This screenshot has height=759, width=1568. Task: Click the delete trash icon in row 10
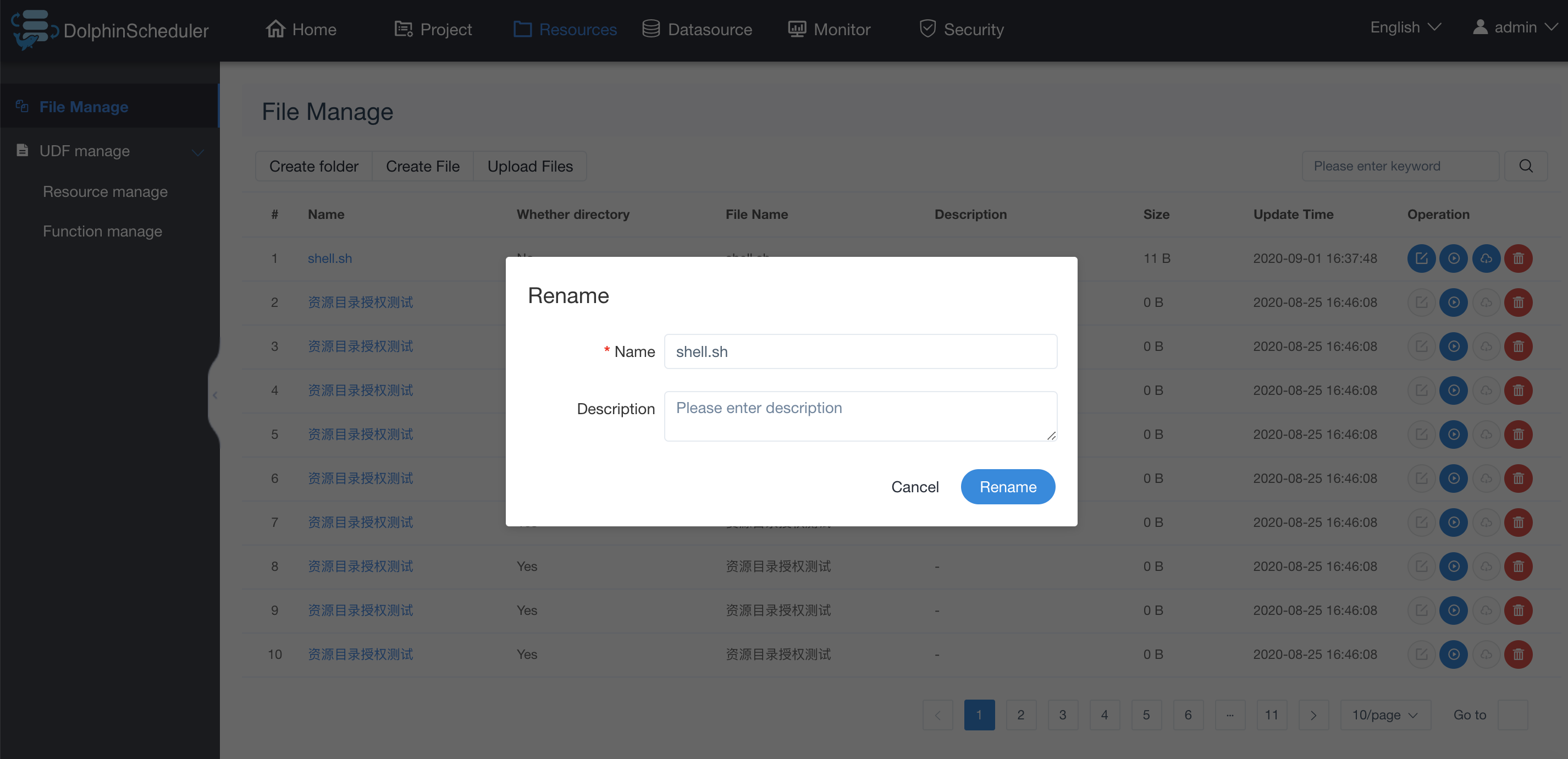[x=1518, y=654]
